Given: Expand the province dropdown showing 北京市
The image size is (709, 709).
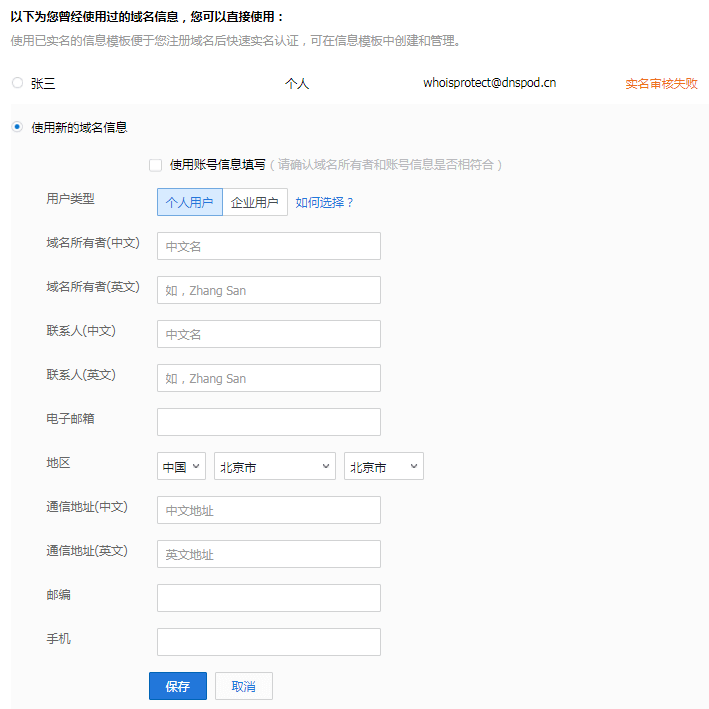Looking at the screenshot, I should (274, 466).
